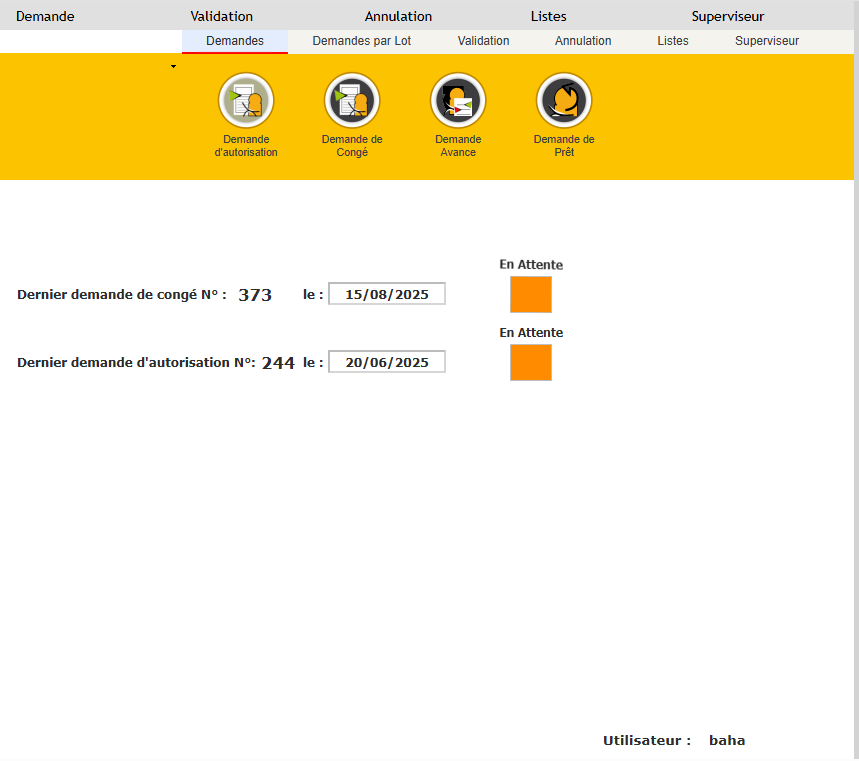859x761 pixels.
Task: Open the Demande menu in top bar
Action: click(x=45, y=16)
